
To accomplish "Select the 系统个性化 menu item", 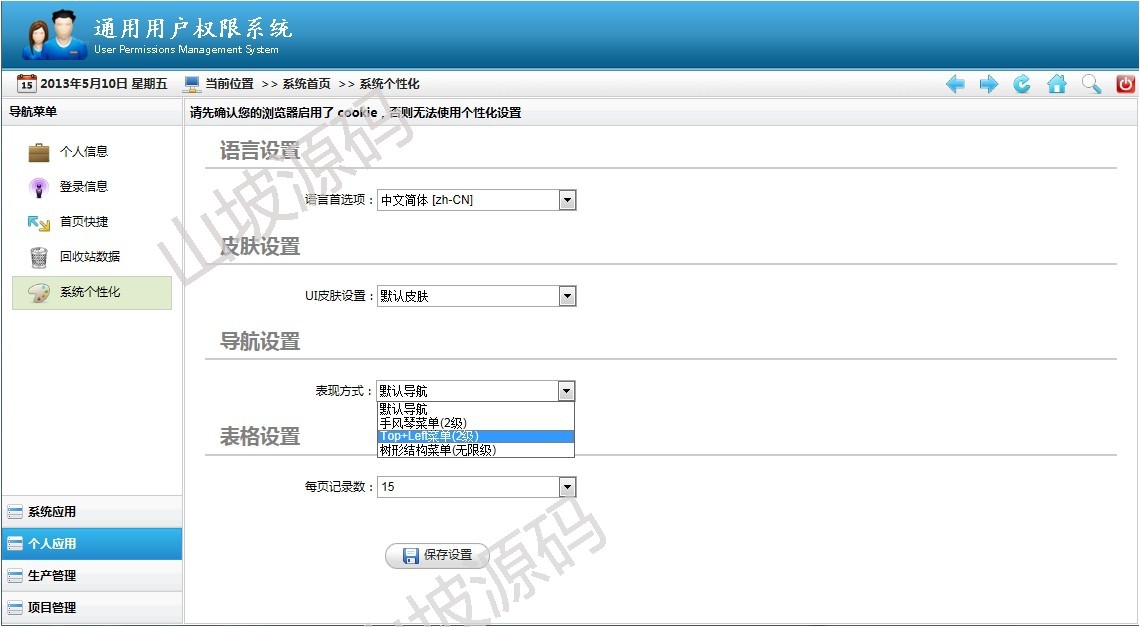I will click(92, 292).
